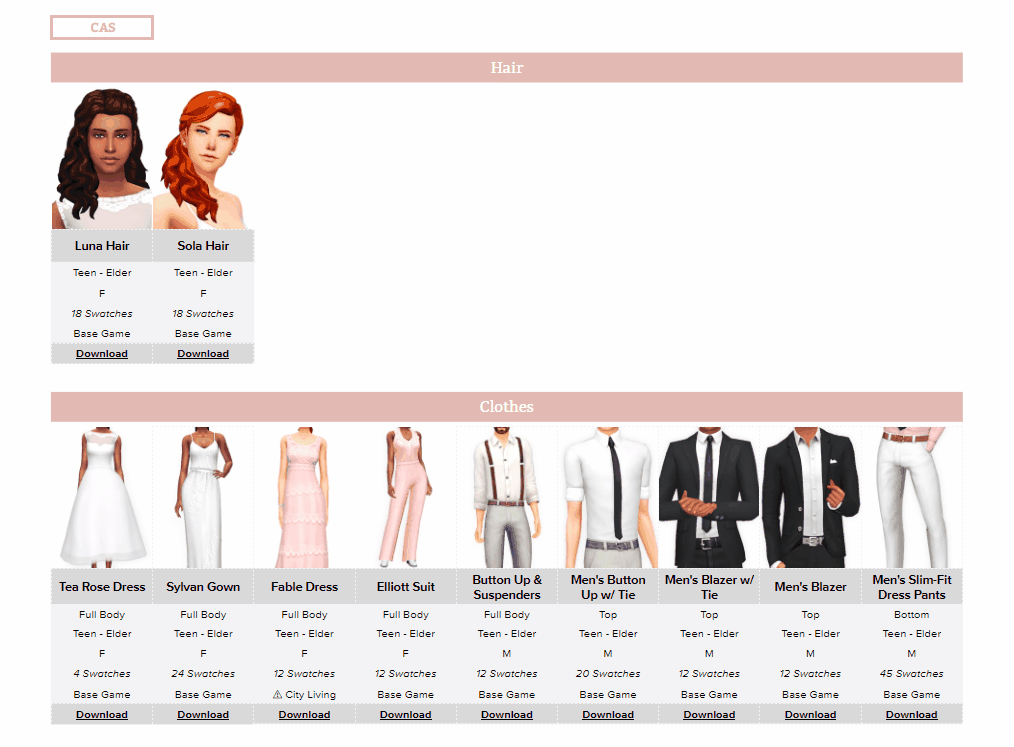Select the Sylvan Gown image
The height and width of the screenshot is (747, 1014).
[x=203, y=497]
